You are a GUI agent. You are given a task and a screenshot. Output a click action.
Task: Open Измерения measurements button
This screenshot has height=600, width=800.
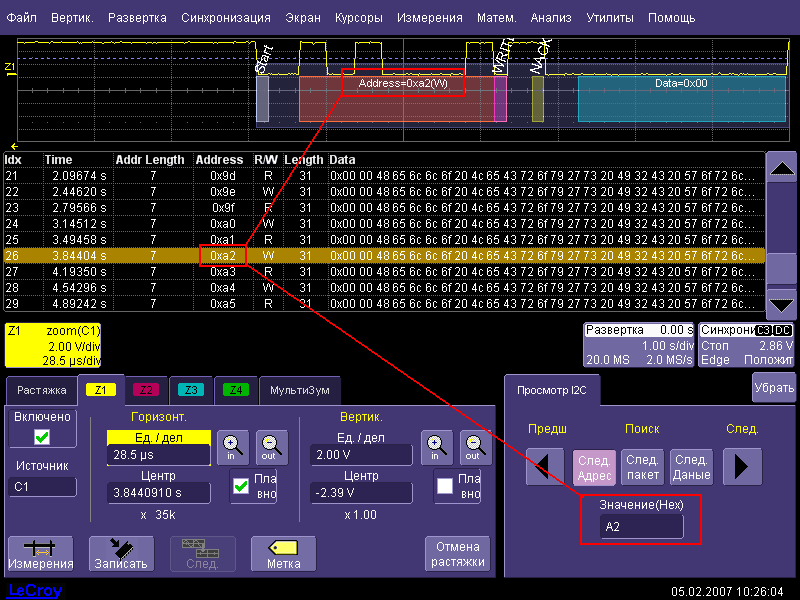point(40,553)
